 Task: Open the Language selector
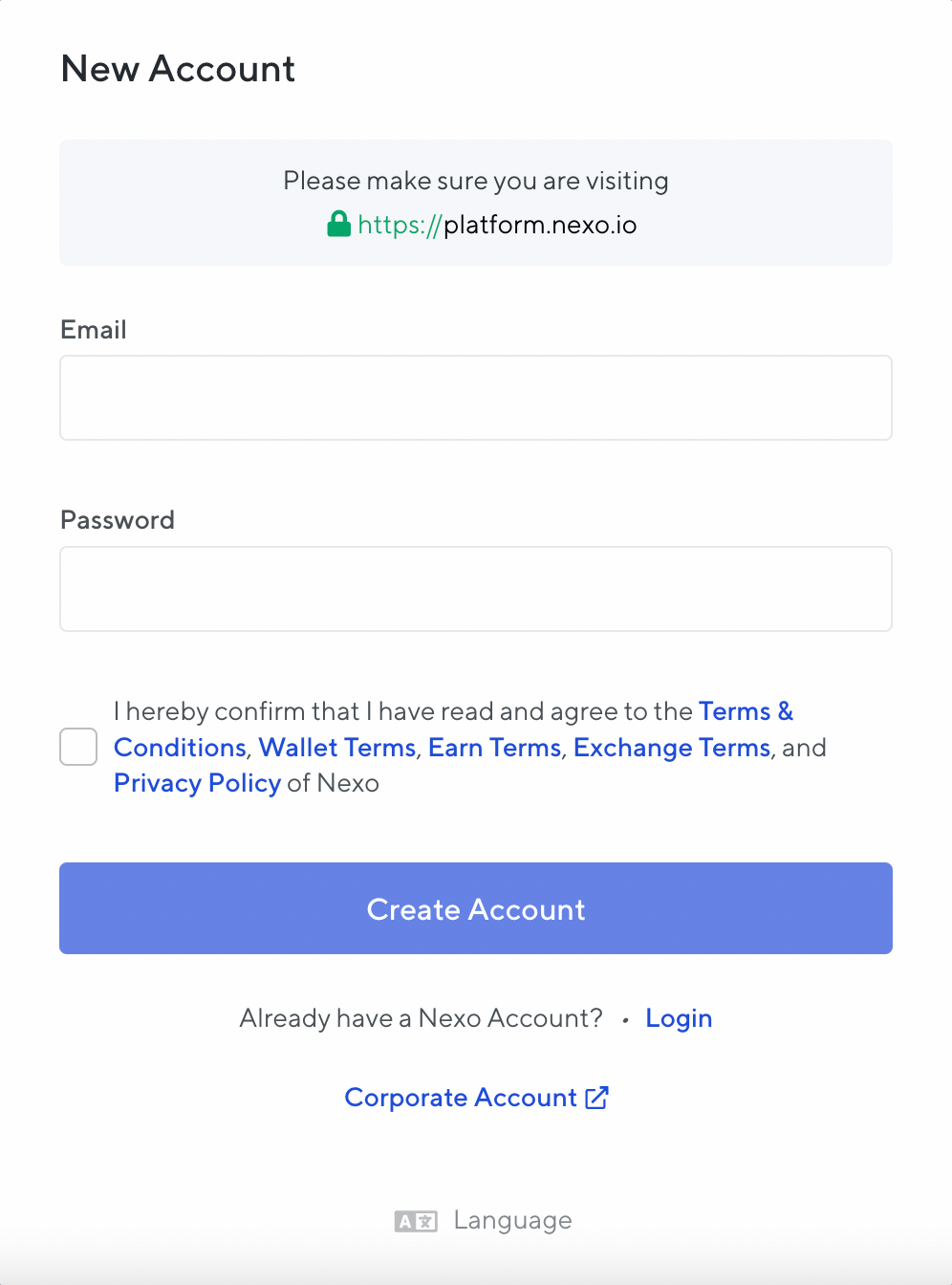(x=483, y=1221)
